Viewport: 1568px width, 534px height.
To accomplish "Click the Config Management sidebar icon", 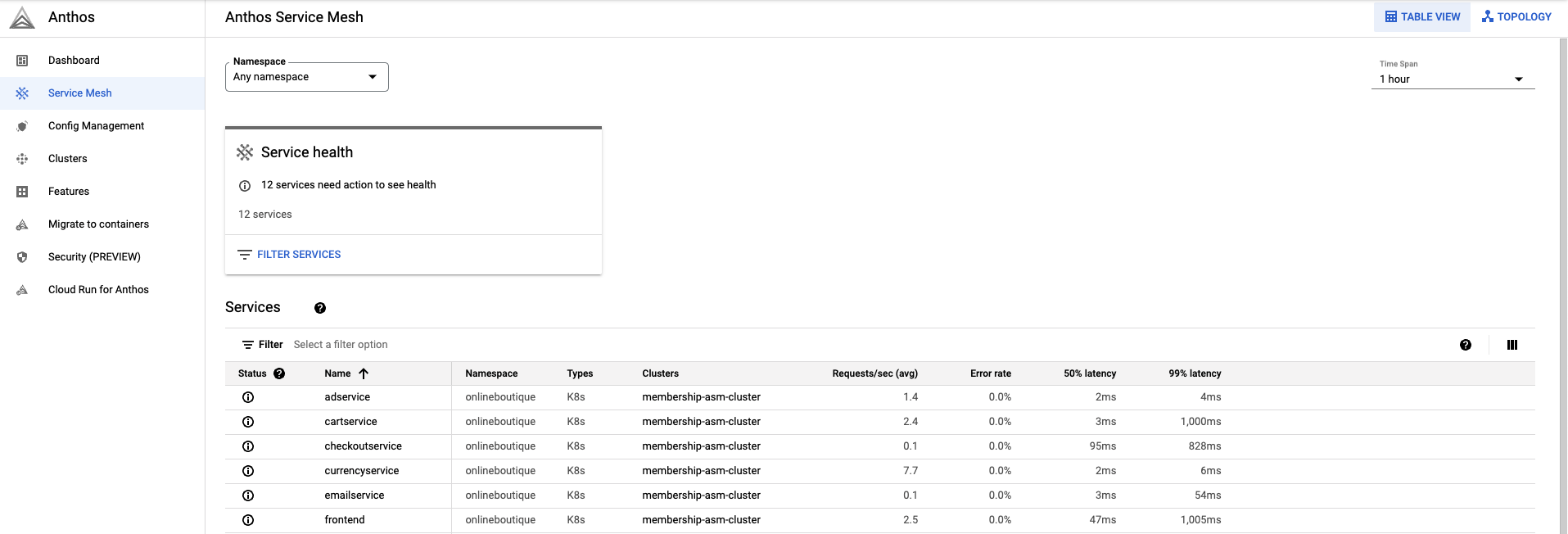I will tap(22, 126).
